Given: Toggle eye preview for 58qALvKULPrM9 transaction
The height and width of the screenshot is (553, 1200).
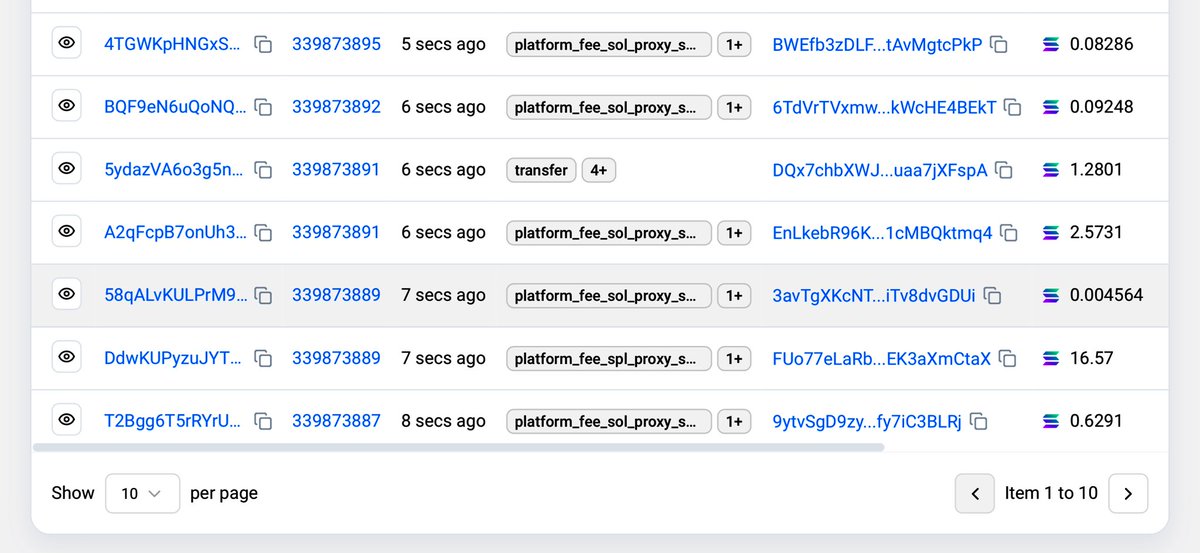Looking at the screenshot, I should [67, 295].
